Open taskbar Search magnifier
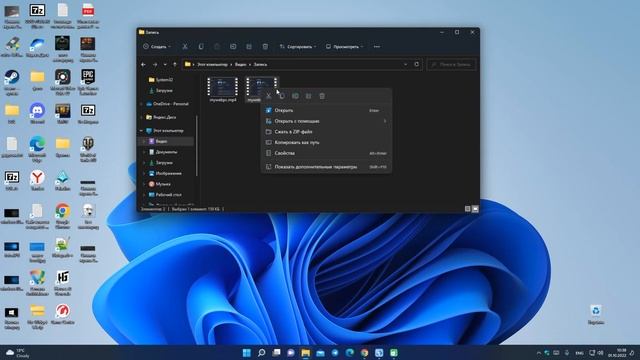Viewport: 640px width, 360px height. (x=261, y=353)
